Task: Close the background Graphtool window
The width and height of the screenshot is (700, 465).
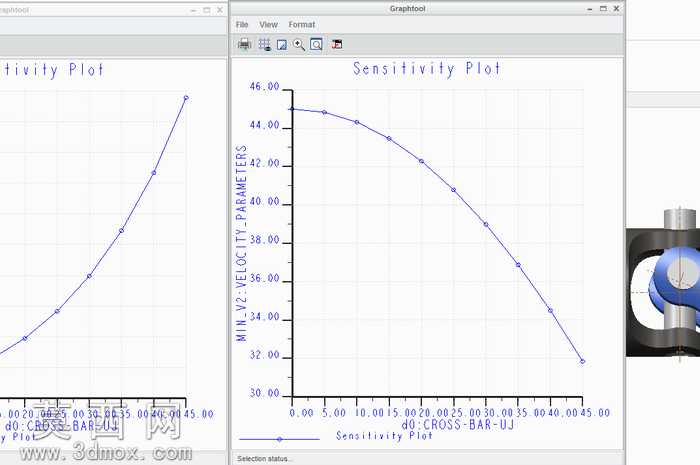Action: coord(220,10)
